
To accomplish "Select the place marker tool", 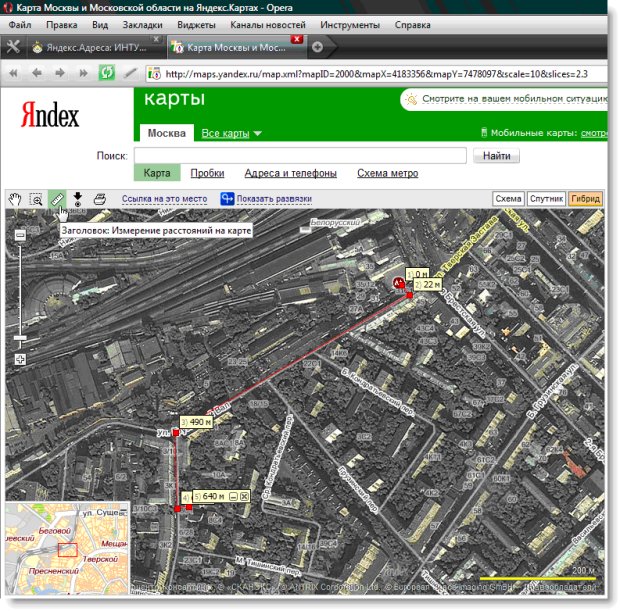I will (78, 199).
